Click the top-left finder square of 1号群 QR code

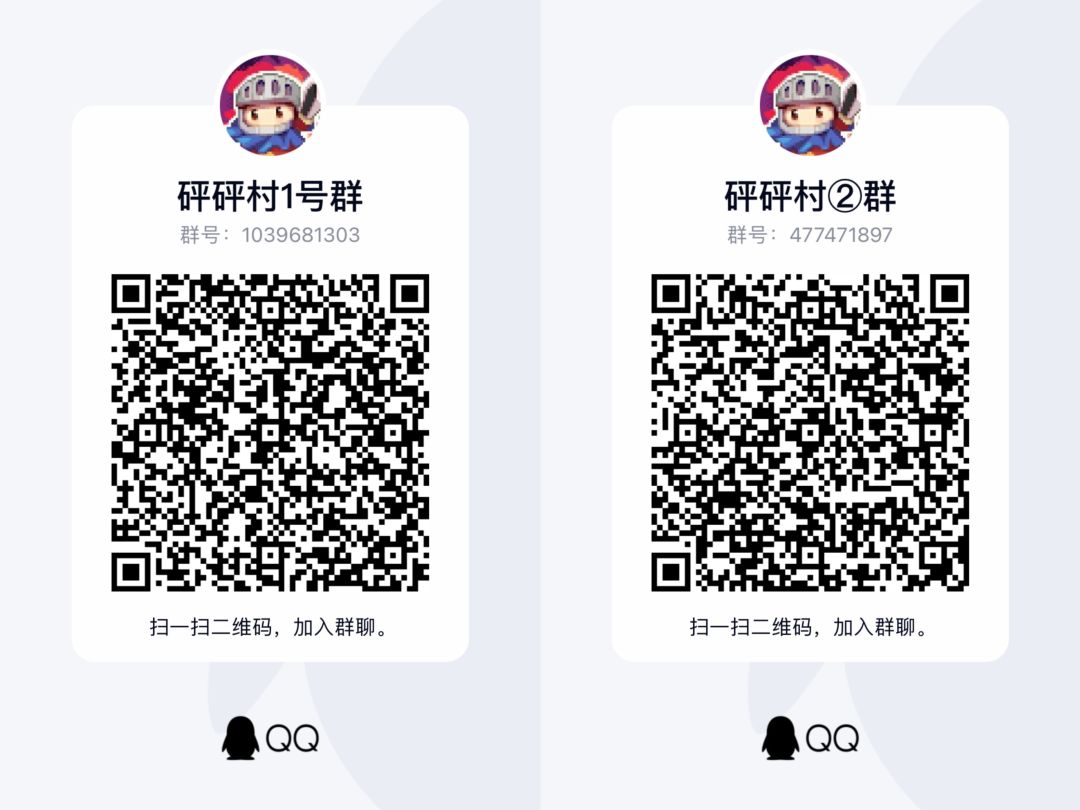pyautogui.click(x=131, y=294)
